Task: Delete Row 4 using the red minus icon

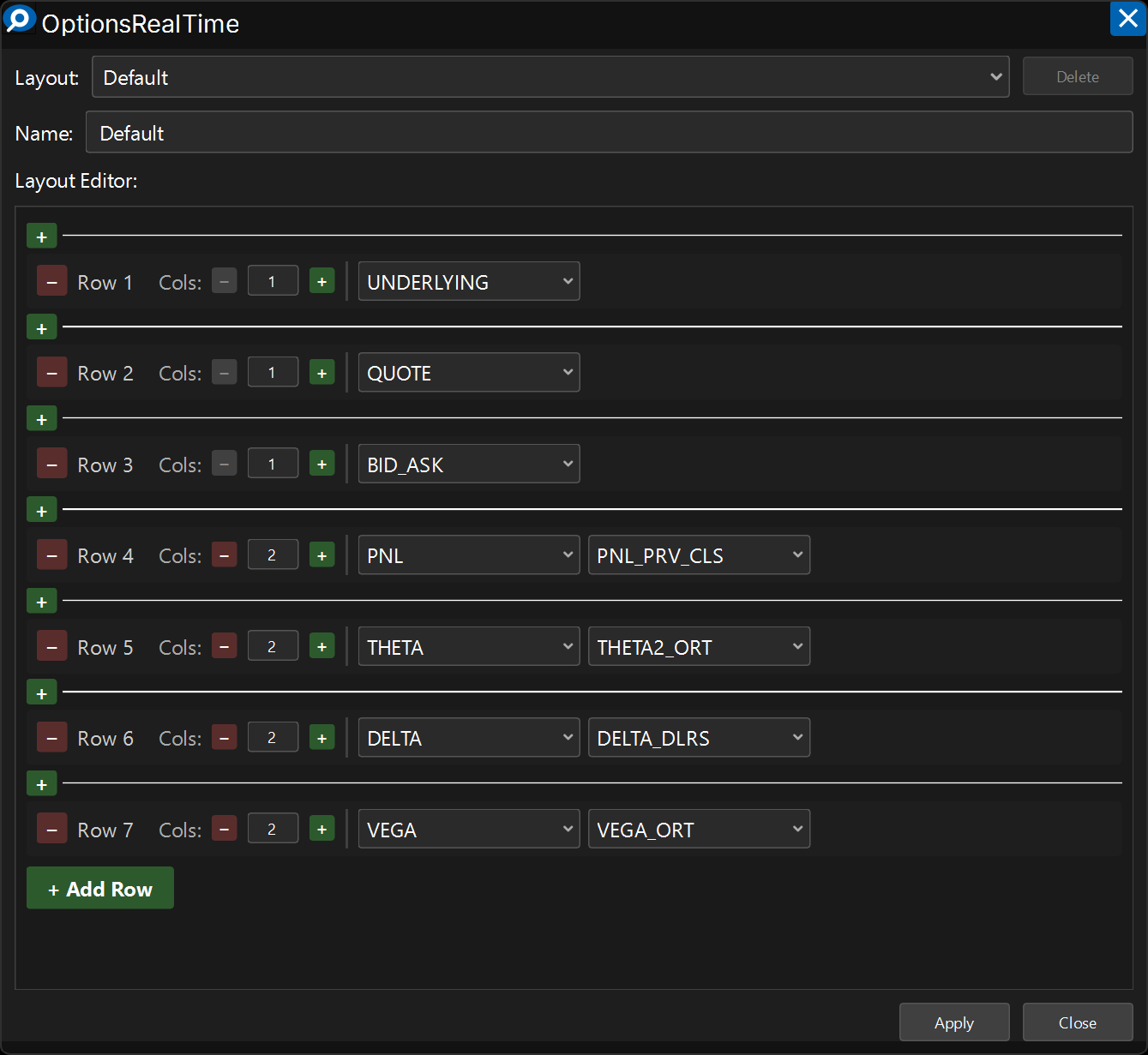Action: 51,555
